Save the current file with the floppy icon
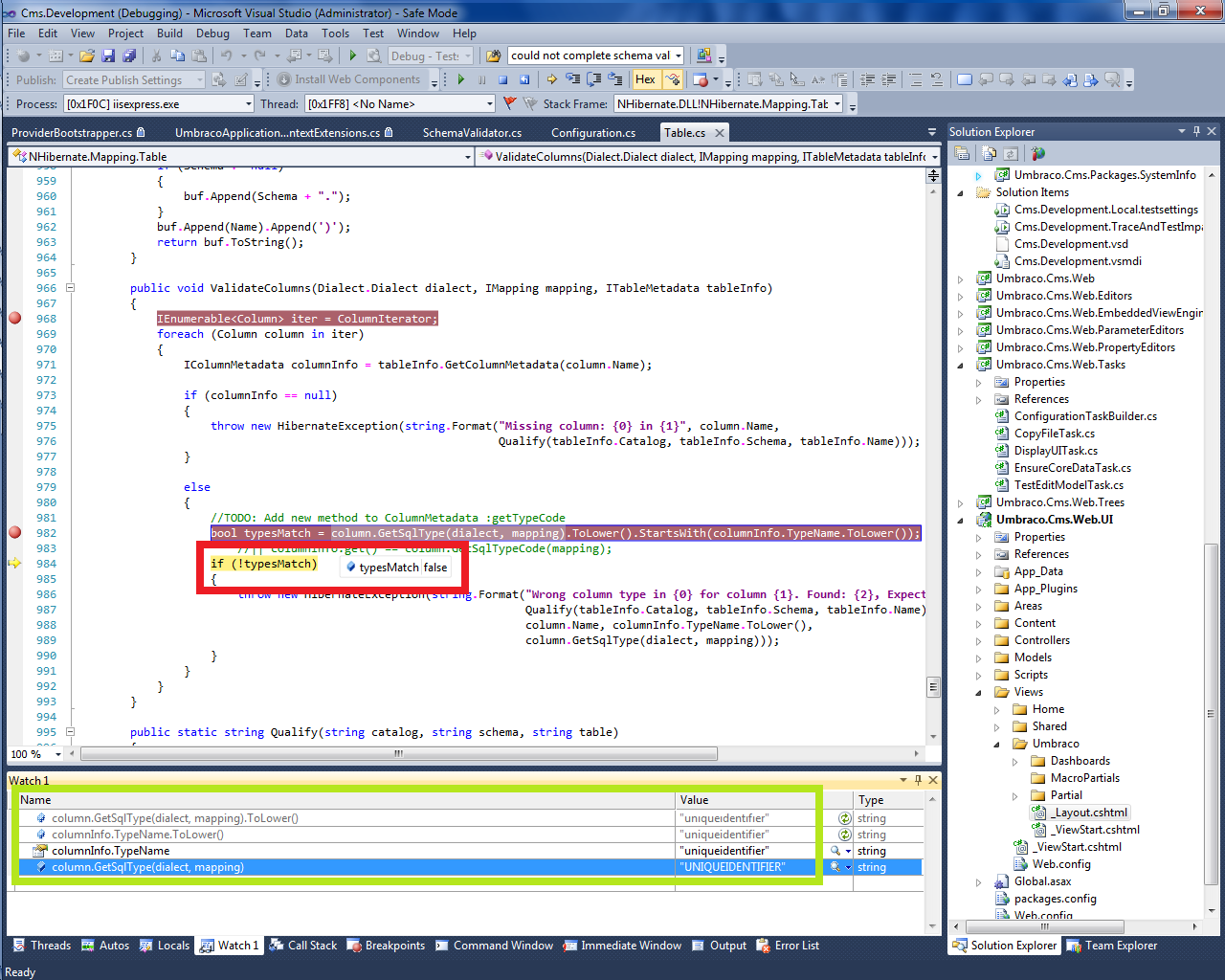This screenshot has width=1225, height=980. [108, 56]
